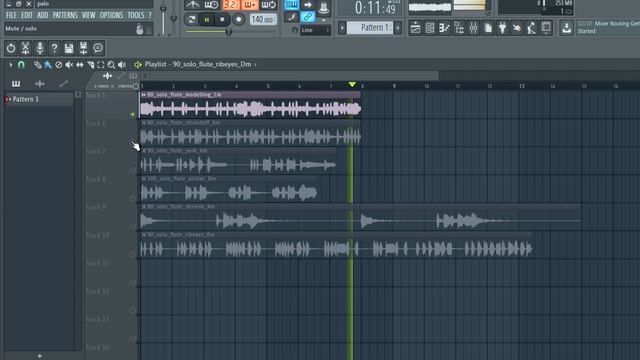Toggle the orange recording countdown button
Screen dimensions: 640x360
click(231, 5)
